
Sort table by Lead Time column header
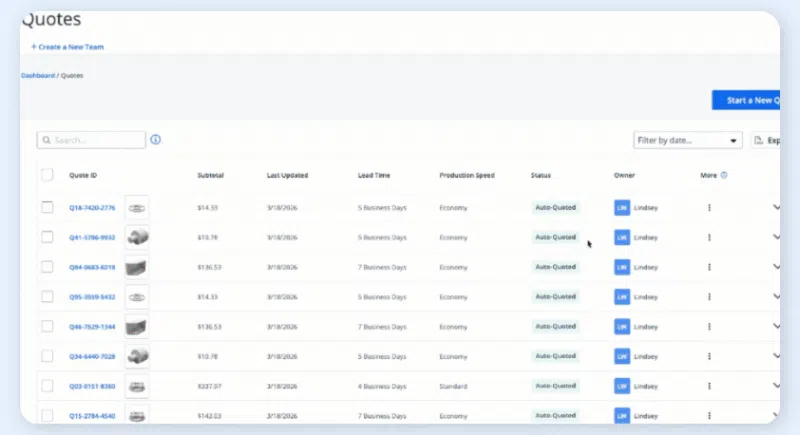click(x=373, y=175)
